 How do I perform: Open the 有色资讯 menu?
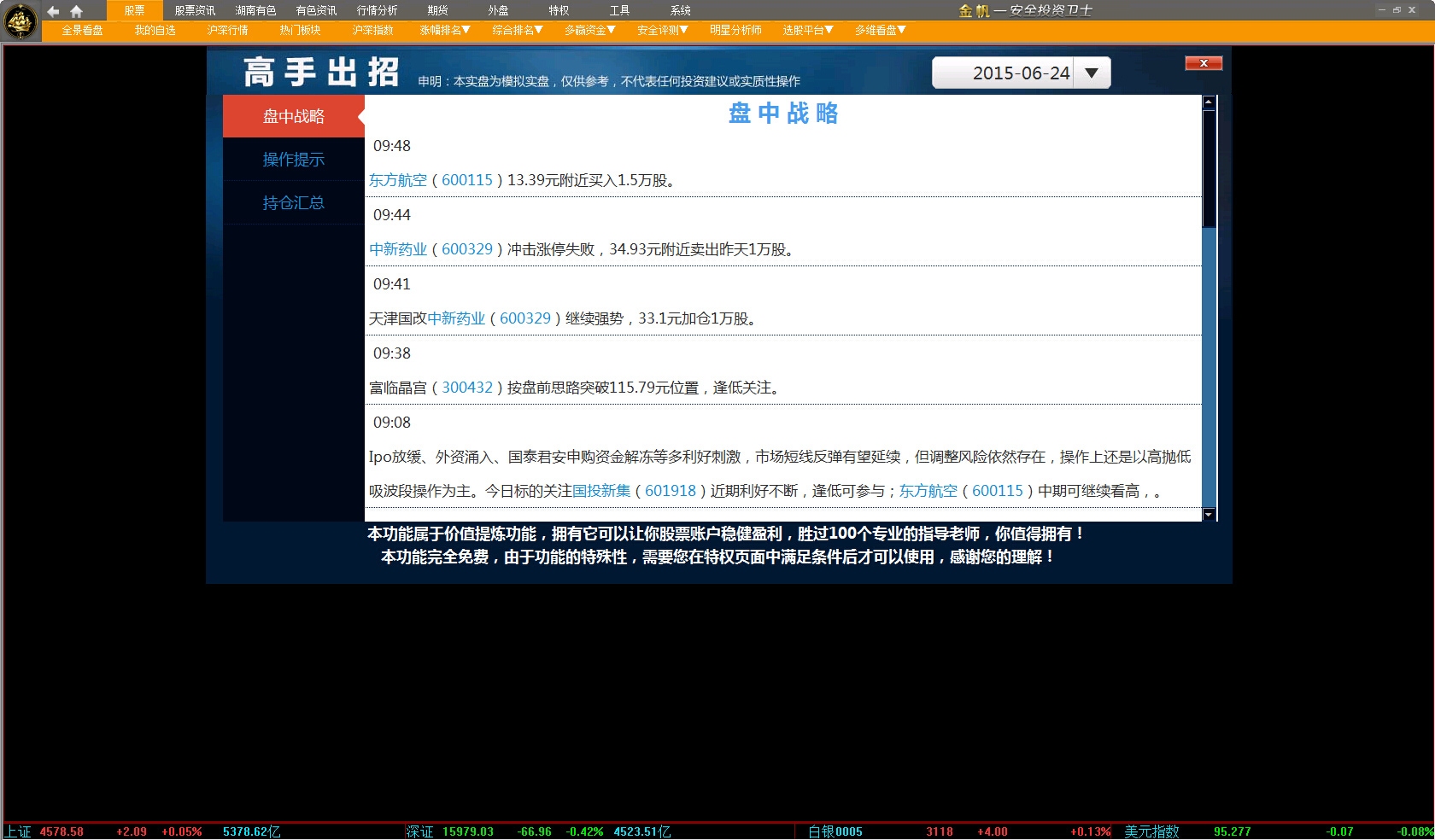(316, 10)
